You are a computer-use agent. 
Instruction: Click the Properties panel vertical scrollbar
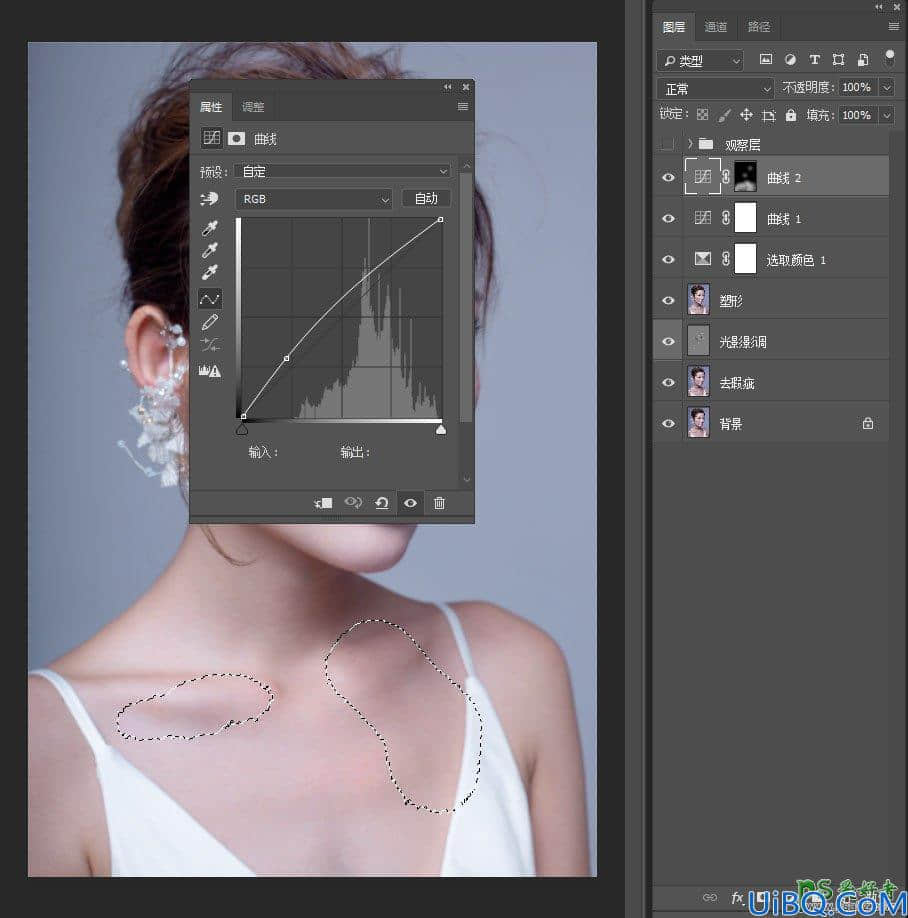coord(466,296)
